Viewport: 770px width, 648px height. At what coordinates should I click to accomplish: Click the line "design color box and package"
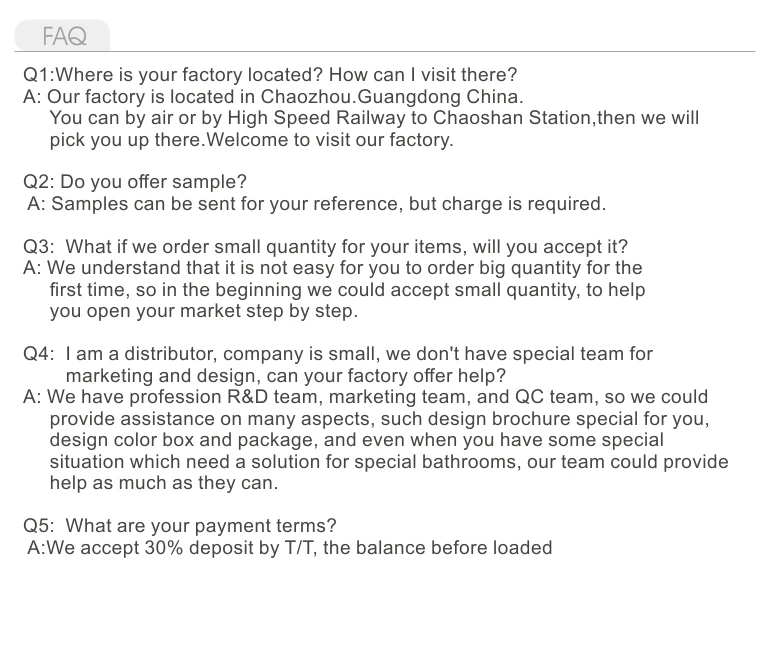point(356,440)
